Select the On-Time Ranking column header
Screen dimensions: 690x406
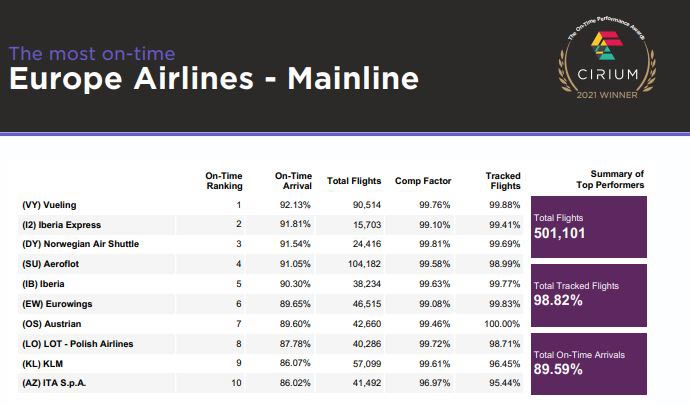(224, 180)
